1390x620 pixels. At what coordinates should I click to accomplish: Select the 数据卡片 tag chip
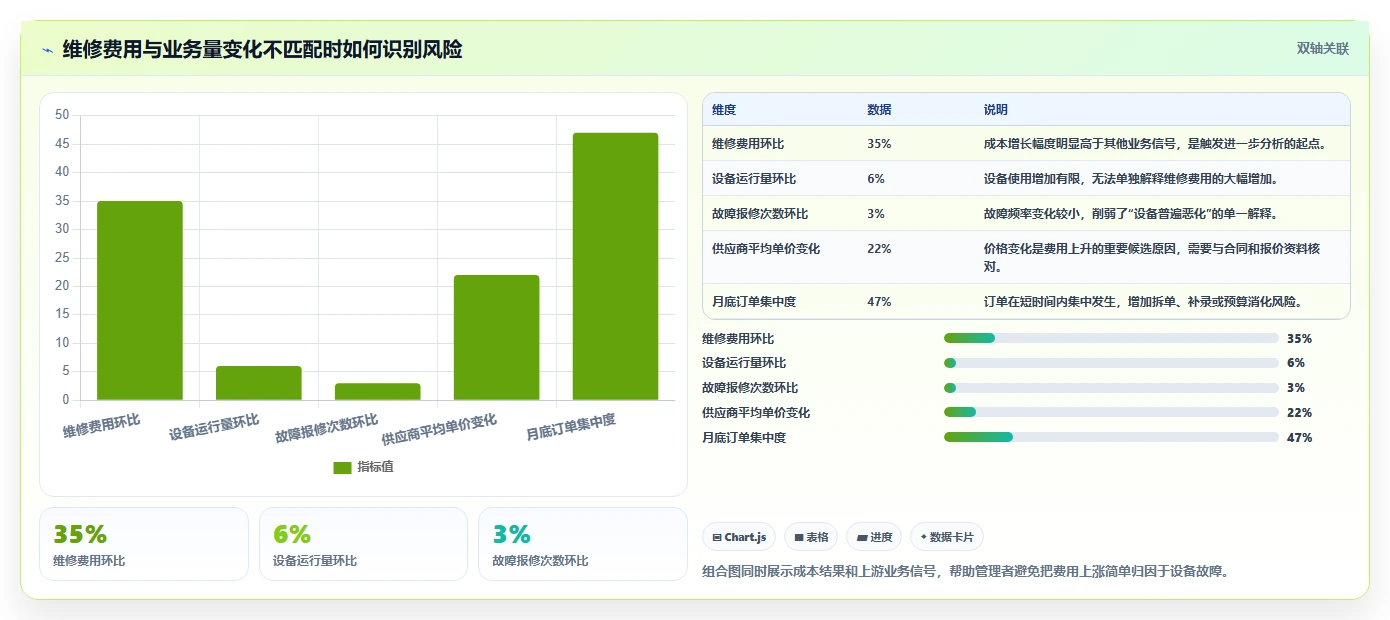coord(947,537)
